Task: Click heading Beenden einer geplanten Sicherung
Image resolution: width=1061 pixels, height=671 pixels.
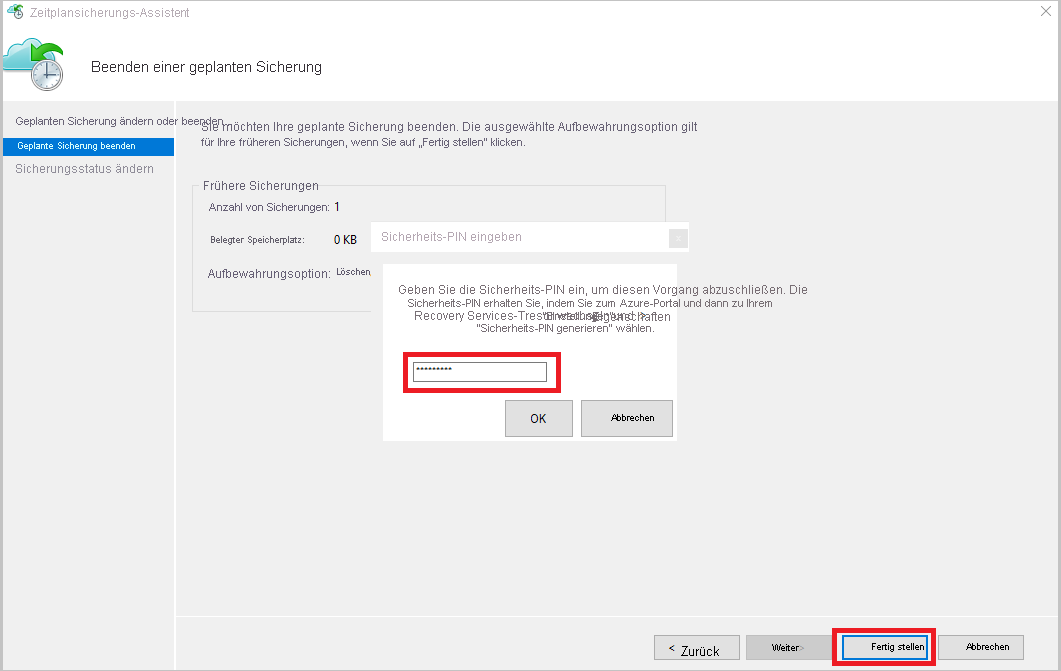Action: pyautogui.click(x=206, y=67)
